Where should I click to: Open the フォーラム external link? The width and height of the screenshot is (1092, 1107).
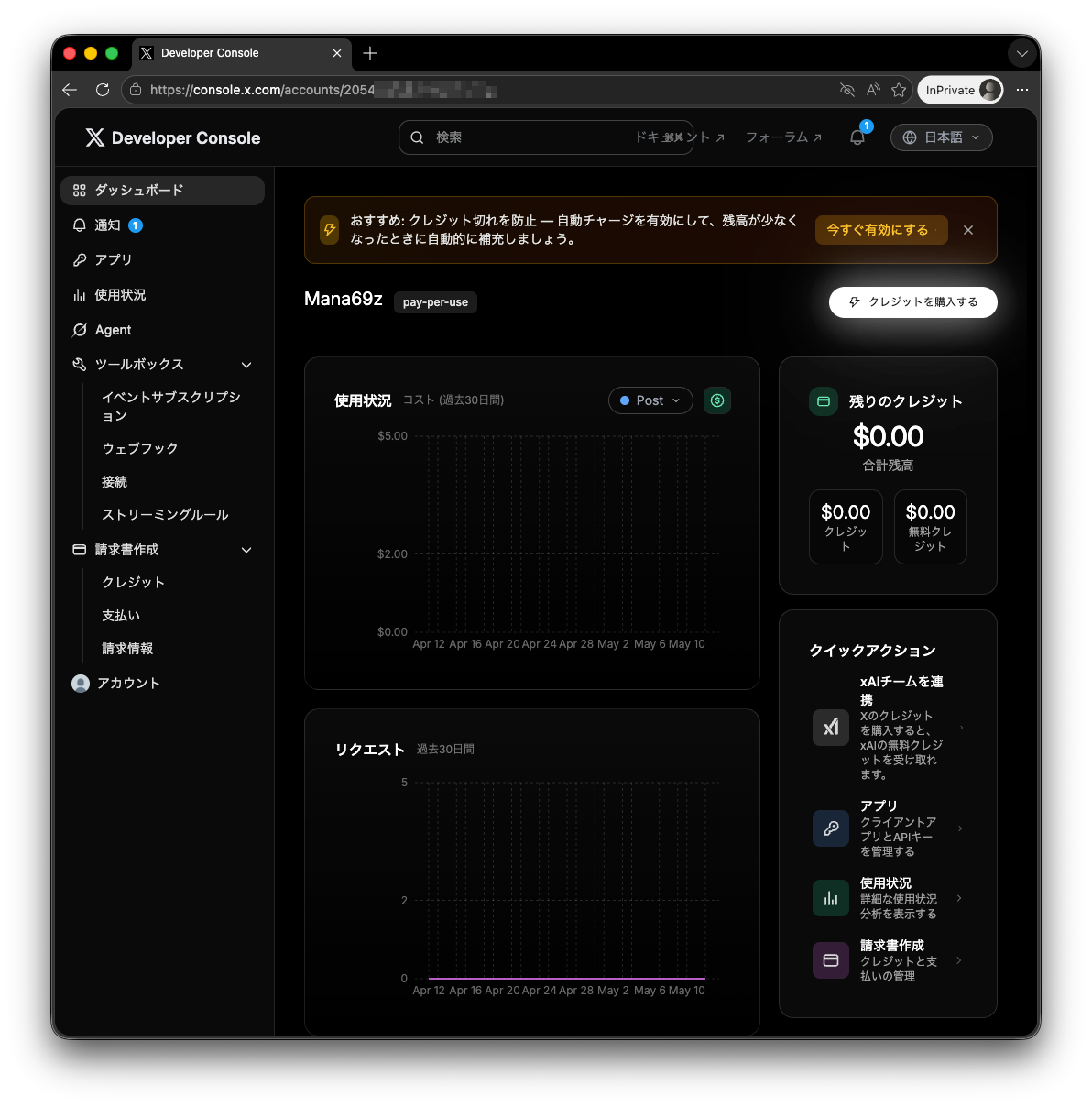click(x=784, y=137)
